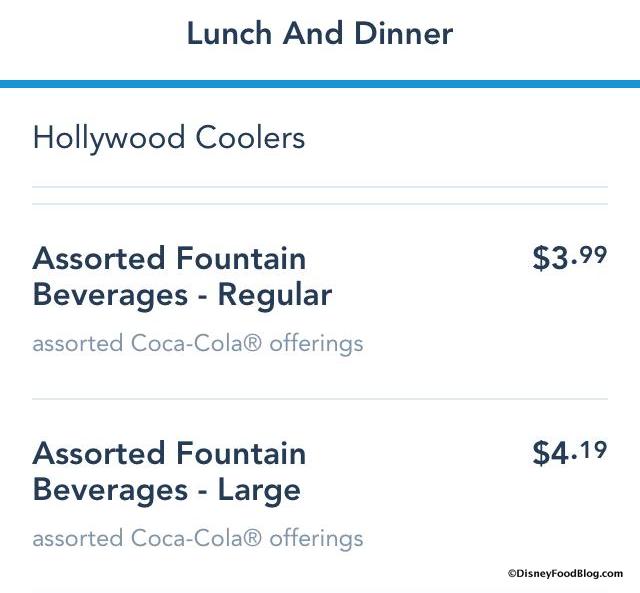This screenshot has width=640, height=593.
Task: Click the divider between Regular and Large items
Action: tap(320, 399)
